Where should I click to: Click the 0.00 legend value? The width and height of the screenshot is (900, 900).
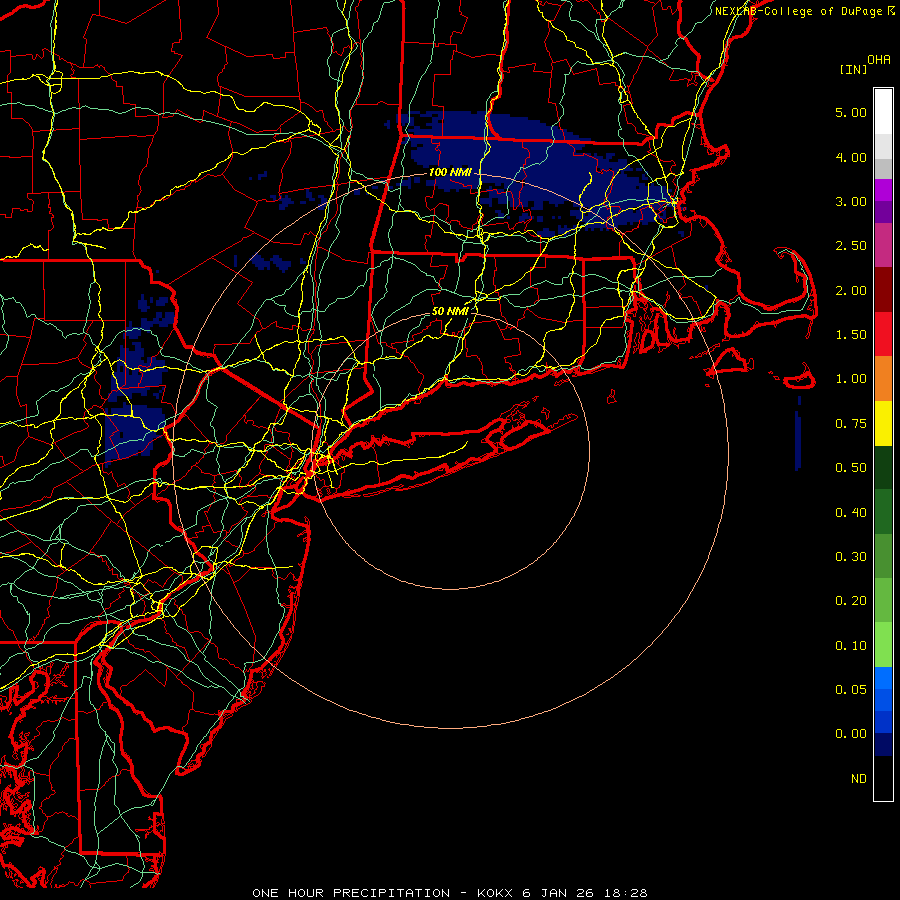(851, 734)
